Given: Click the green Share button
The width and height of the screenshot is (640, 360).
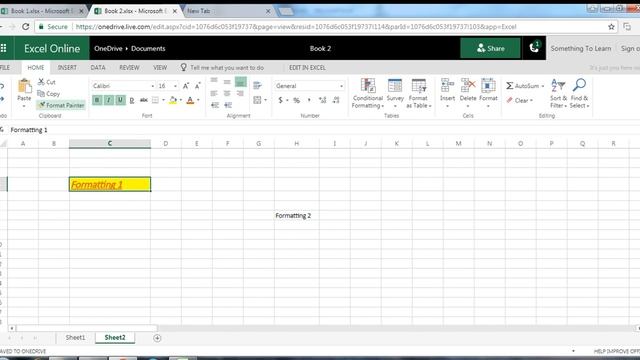Looking at the screenshot, I should pyautogui.click(x=490, y=48).
